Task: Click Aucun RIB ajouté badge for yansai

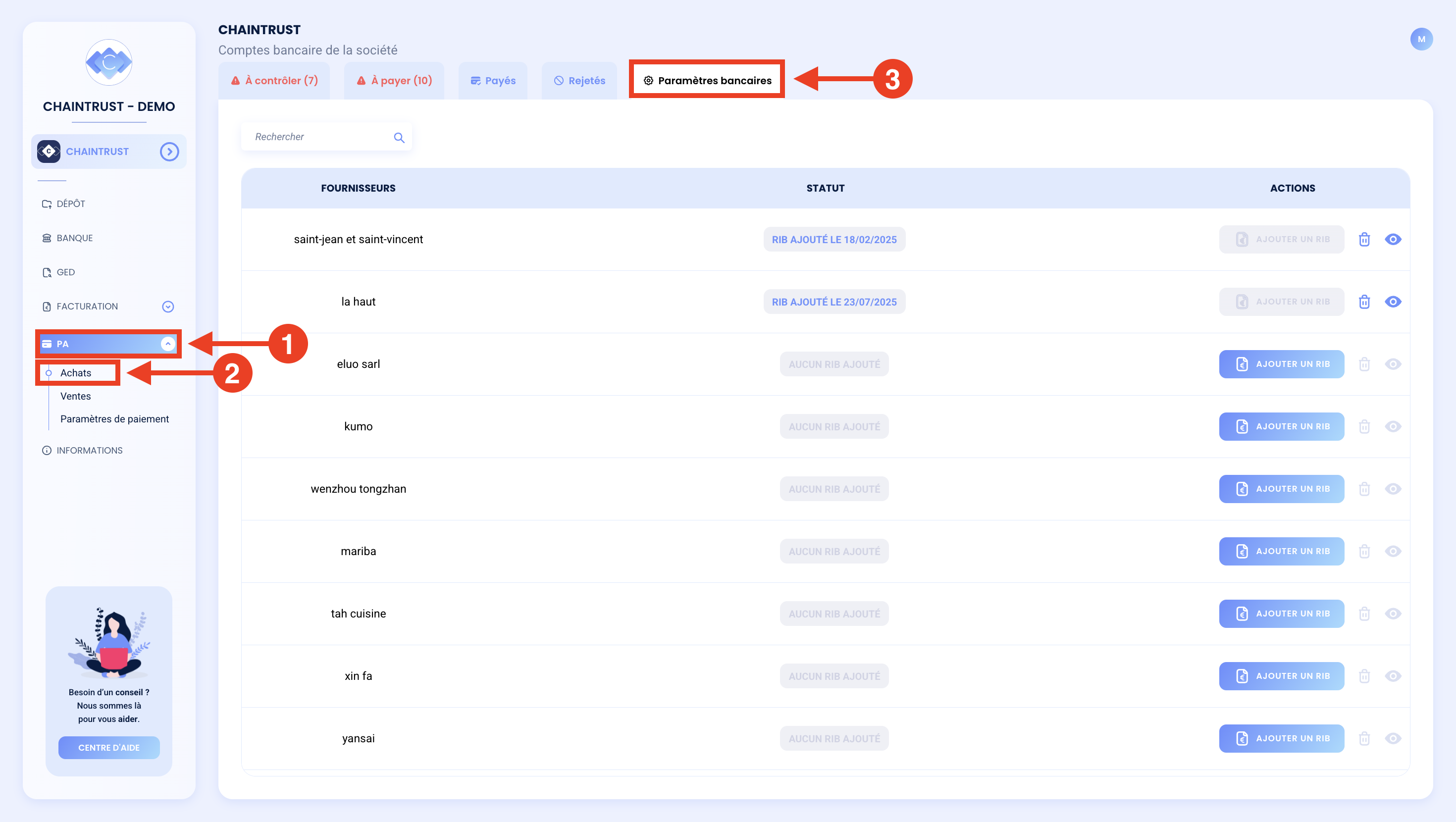Action: [x=833, y=738]
